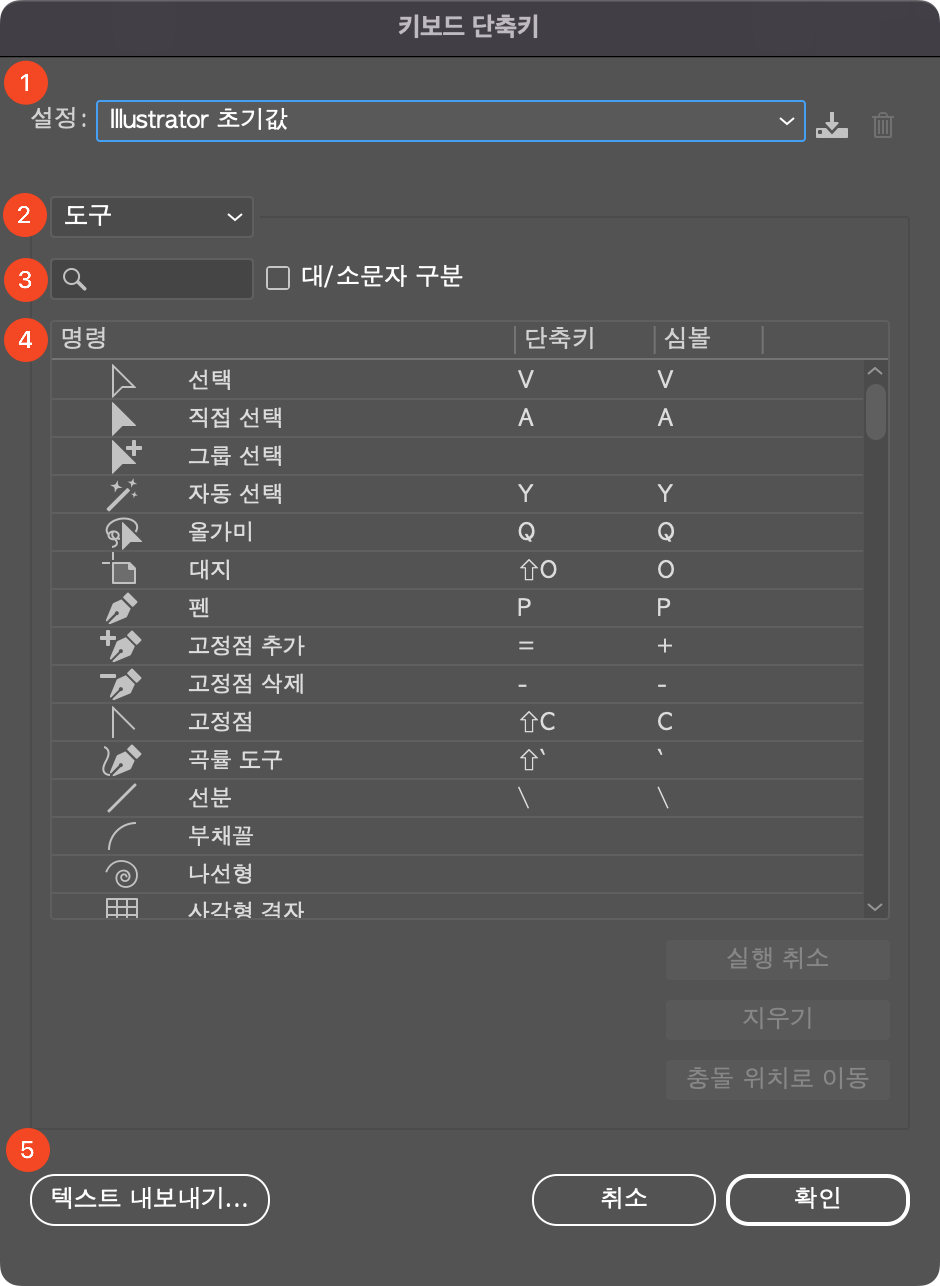Image resolution: width=940 pixels, height=1286 pixels.
Task: Click the scrollbar down arrow
Action: (x=875, y=907)
